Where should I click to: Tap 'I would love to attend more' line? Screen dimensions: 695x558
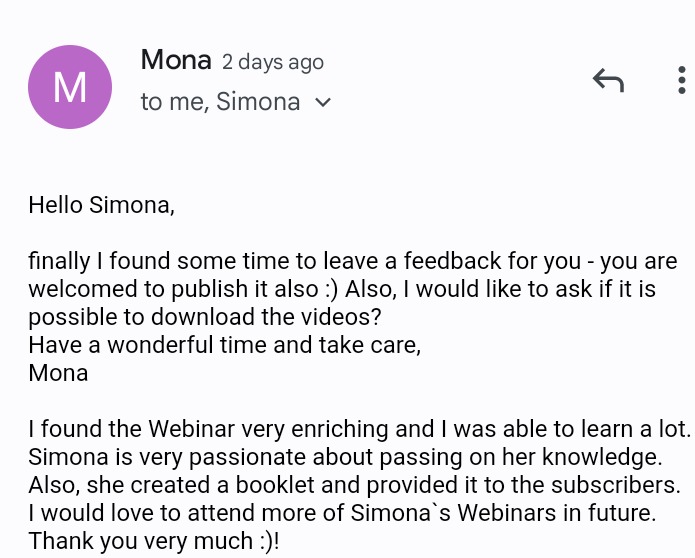(x=342, y=513)
